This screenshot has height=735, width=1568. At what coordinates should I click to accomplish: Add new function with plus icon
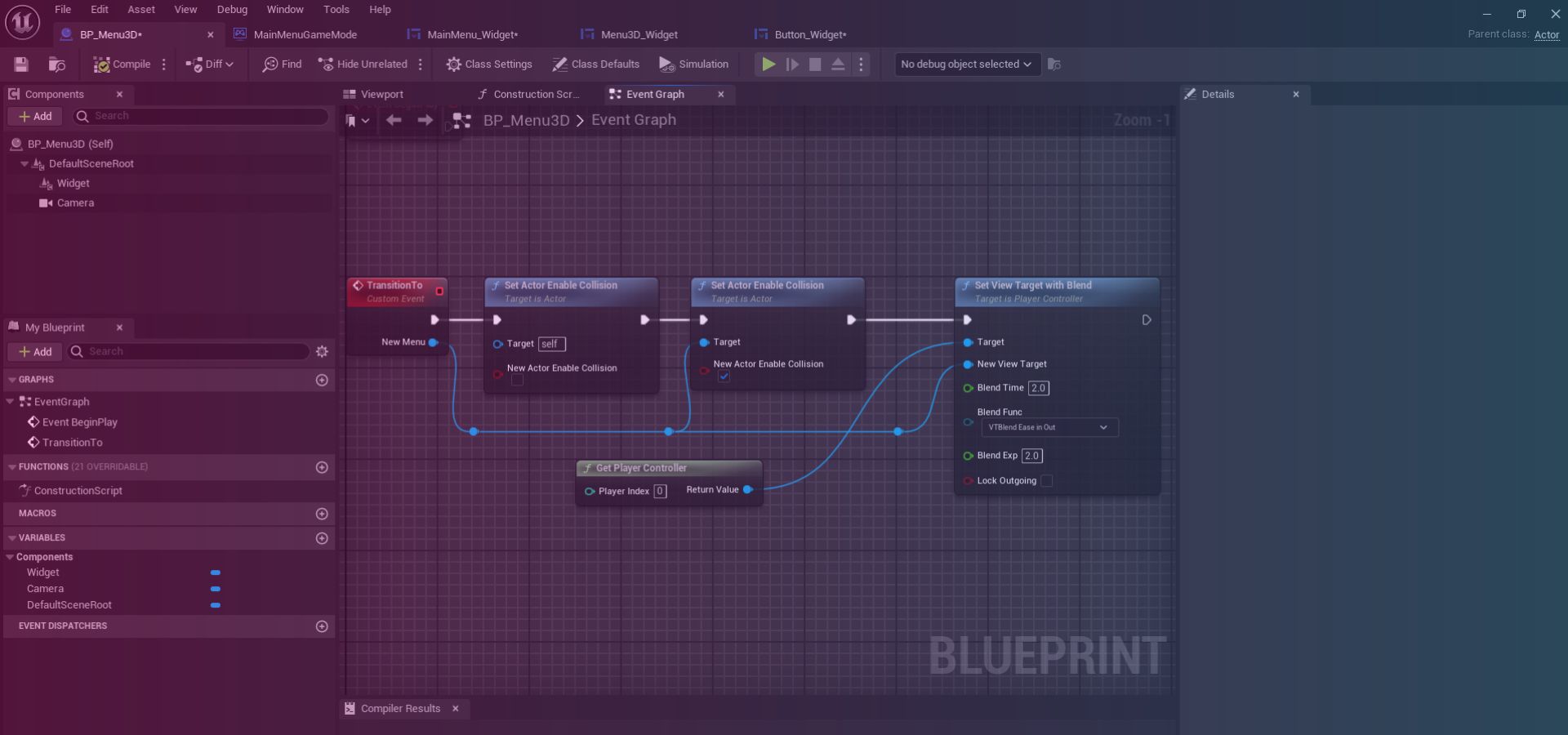click(x=322, y=467)
